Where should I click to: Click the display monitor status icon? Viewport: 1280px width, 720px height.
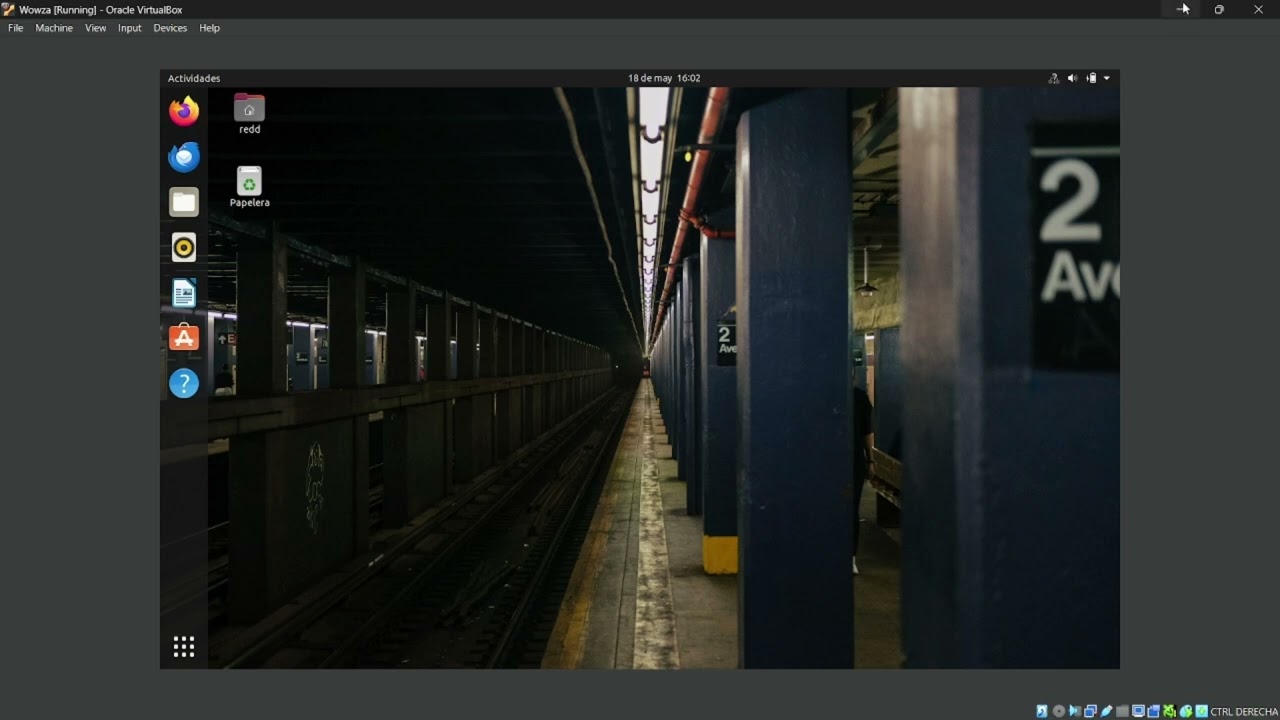1138,711
